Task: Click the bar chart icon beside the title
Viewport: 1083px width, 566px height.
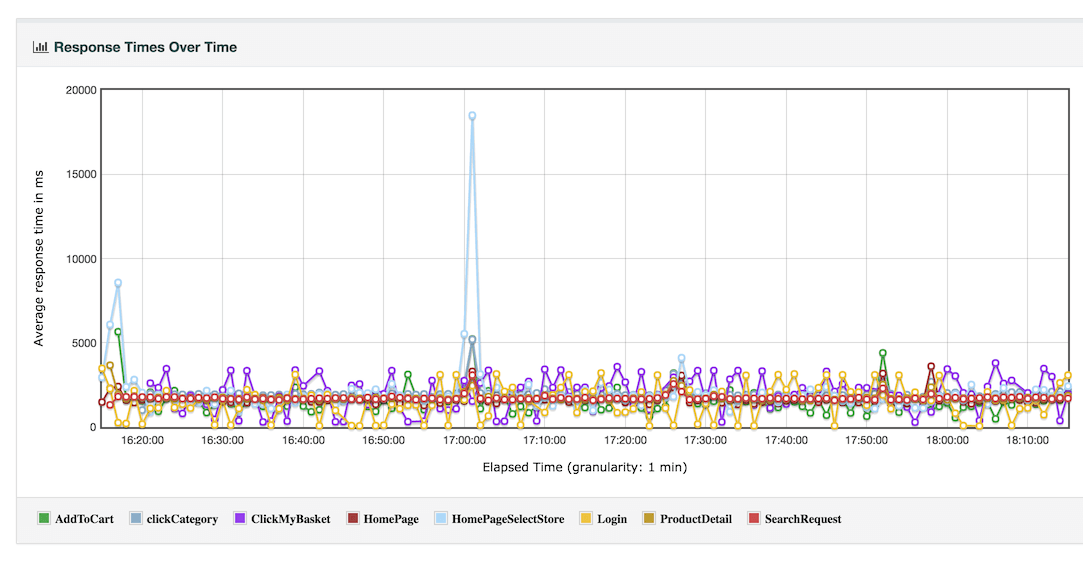Action: (40, 47)
